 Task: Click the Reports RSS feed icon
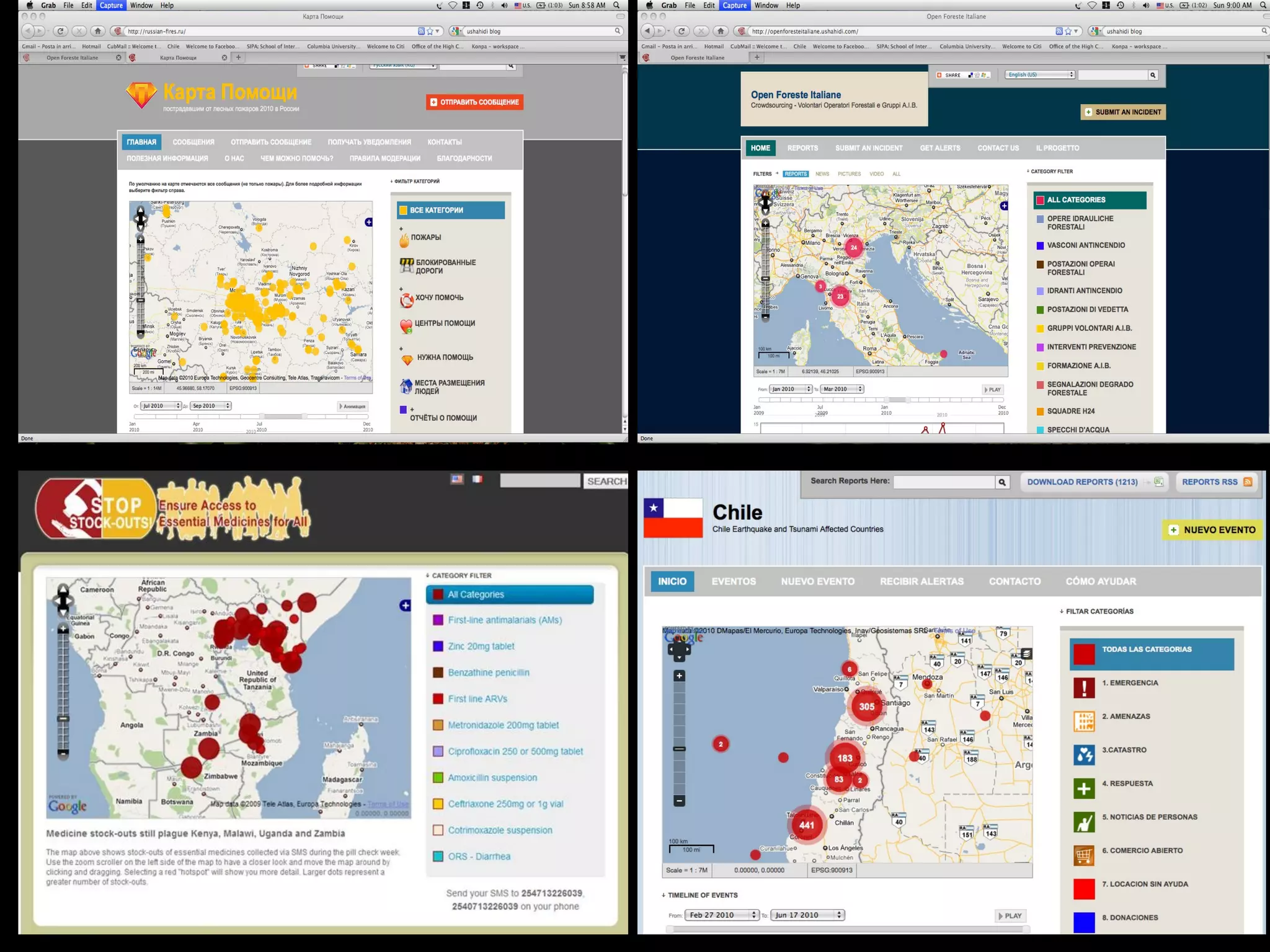(x=1248, y=482)
